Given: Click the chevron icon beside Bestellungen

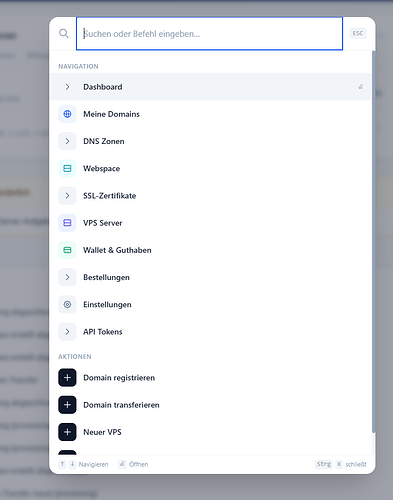Looking at the screenshot, I should click(x=67, y=277).
